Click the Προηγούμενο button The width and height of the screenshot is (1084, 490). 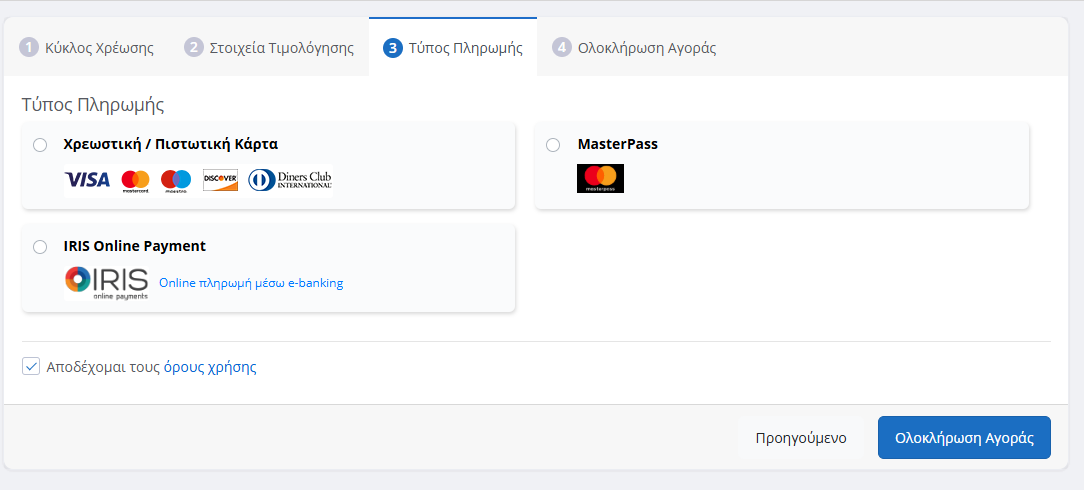[800, 438]
